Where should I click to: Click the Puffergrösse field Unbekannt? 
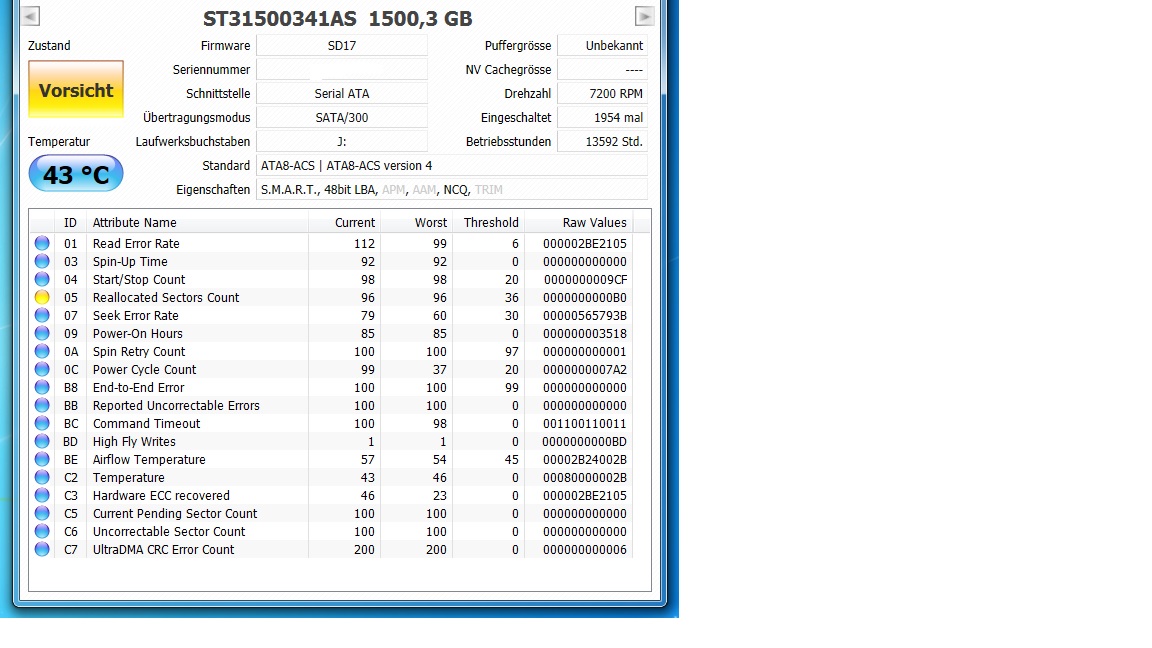(x=602, y=46)
